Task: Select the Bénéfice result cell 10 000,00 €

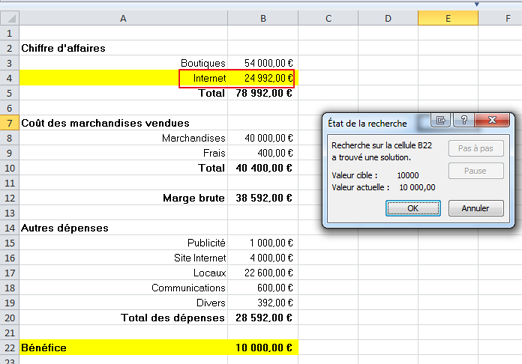Action: point(263,348)
